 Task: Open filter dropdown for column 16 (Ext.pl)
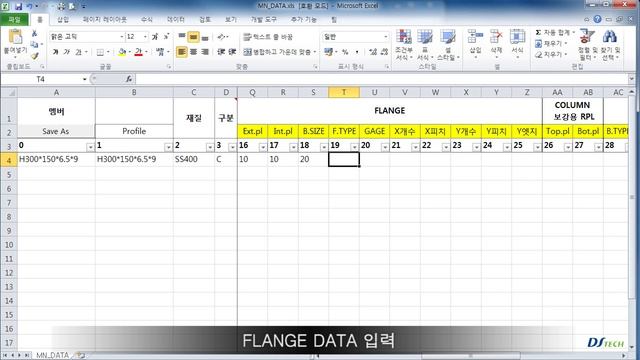click(x=263, y=147)
